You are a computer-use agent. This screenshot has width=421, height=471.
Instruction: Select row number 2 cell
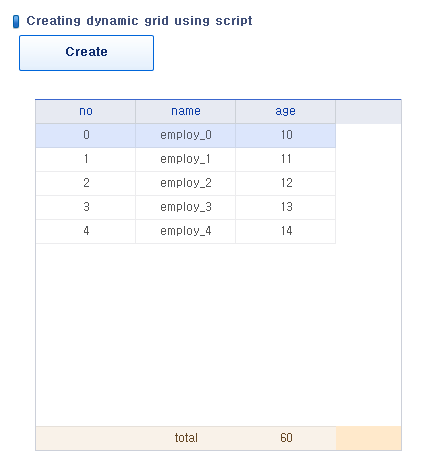[85, 183]
